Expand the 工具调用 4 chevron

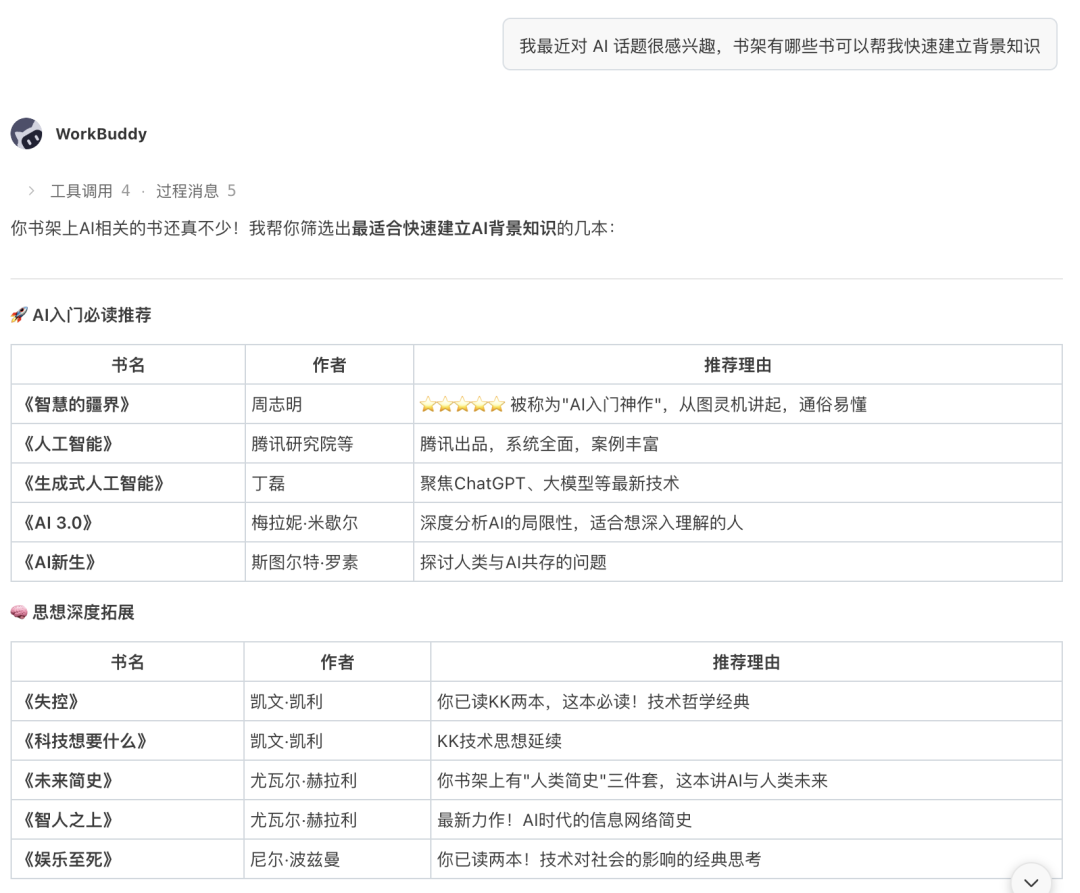(31, 191)
